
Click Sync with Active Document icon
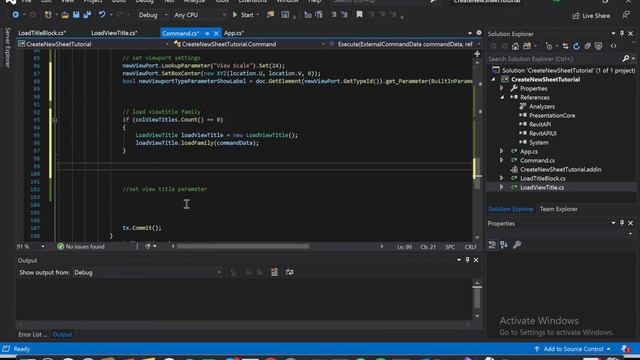click(x=565, y=46)
